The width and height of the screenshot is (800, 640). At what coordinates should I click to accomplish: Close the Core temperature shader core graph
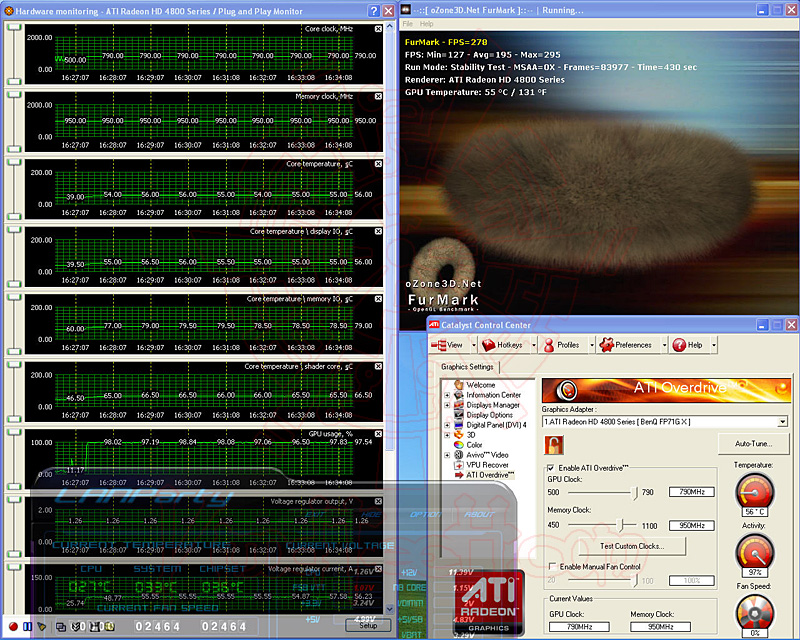tap(378, 366)
